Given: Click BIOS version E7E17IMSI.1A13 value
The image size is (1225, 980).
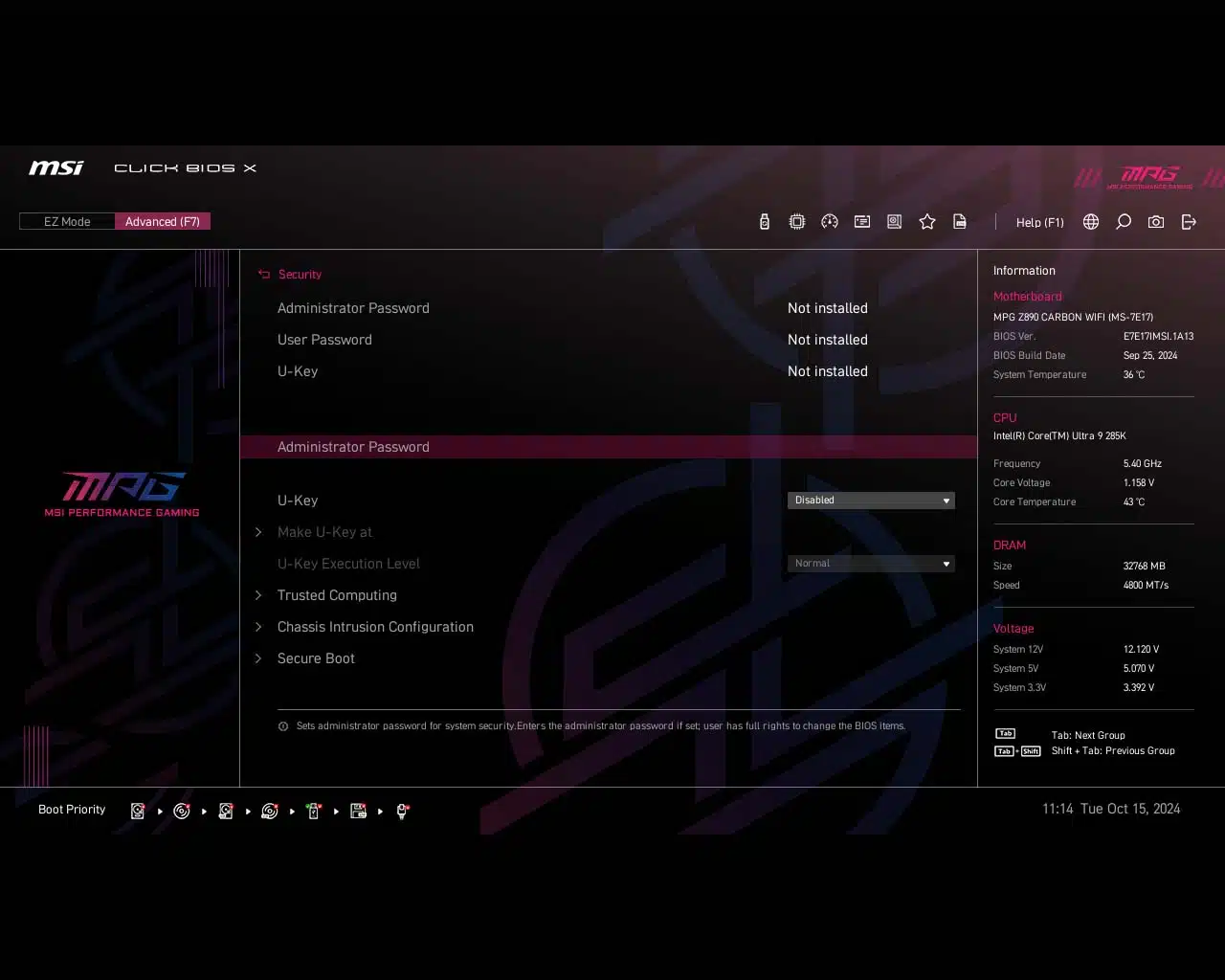Looking at the screenshot, I should pyautogui.click(x=1158, y=336).
